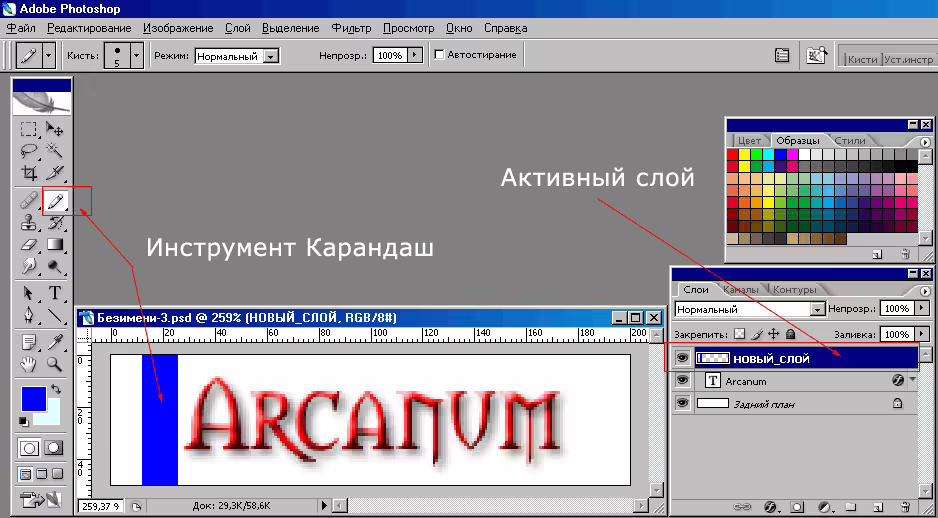Toggle lock position icon
Image resolution: width=938 pixels, height=518 pixels.
click(772, 334)
